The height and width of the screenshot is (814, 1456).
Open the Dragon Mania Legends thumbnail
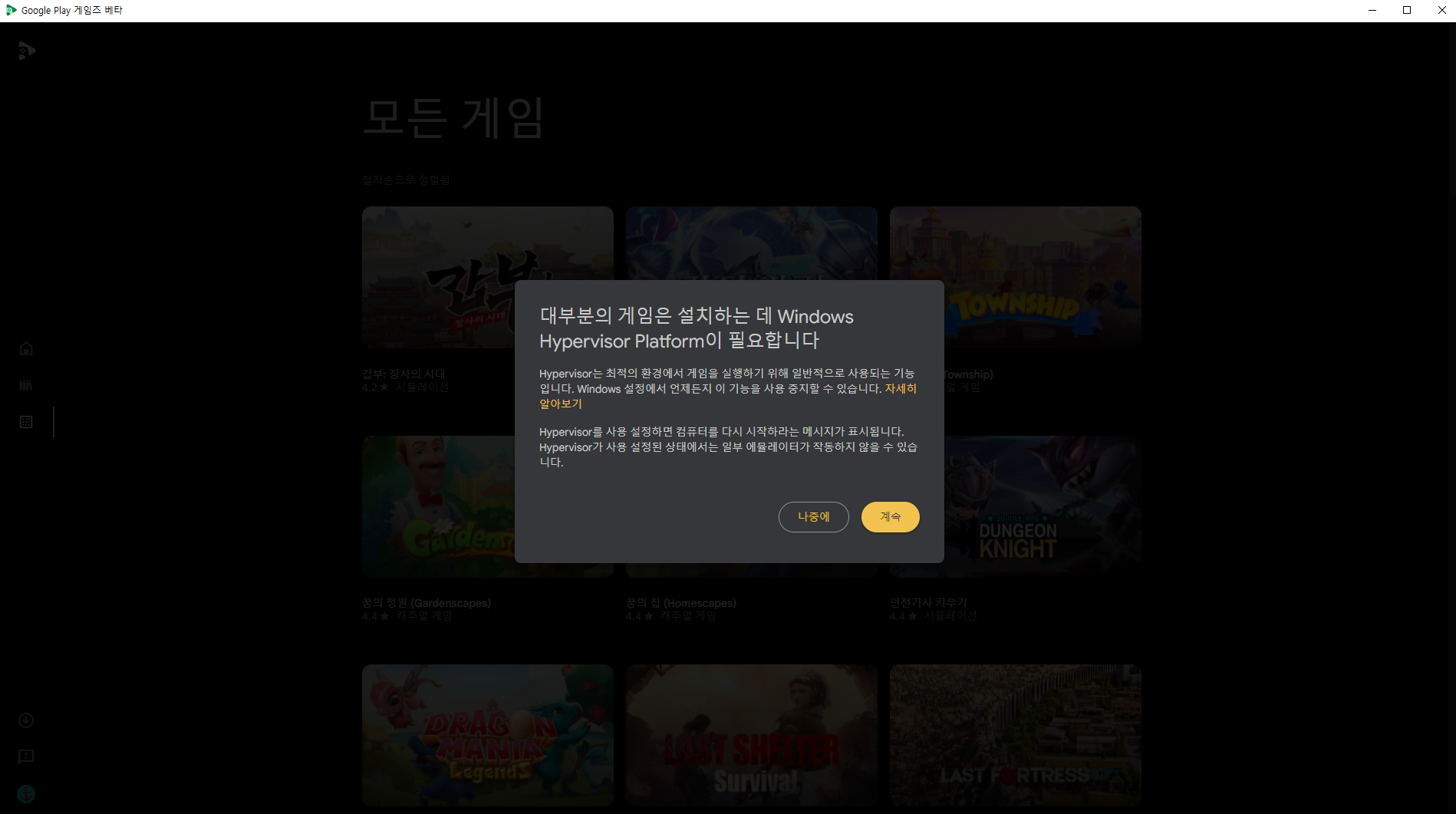tap(488, 735)
